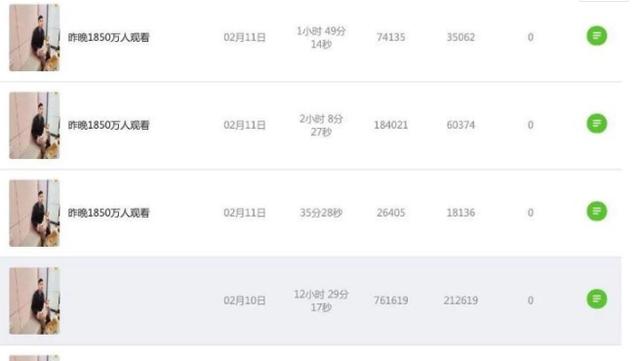Open details icon for 35分28秒 broadcast
640x361 pixels.
[x=596, y=212]
